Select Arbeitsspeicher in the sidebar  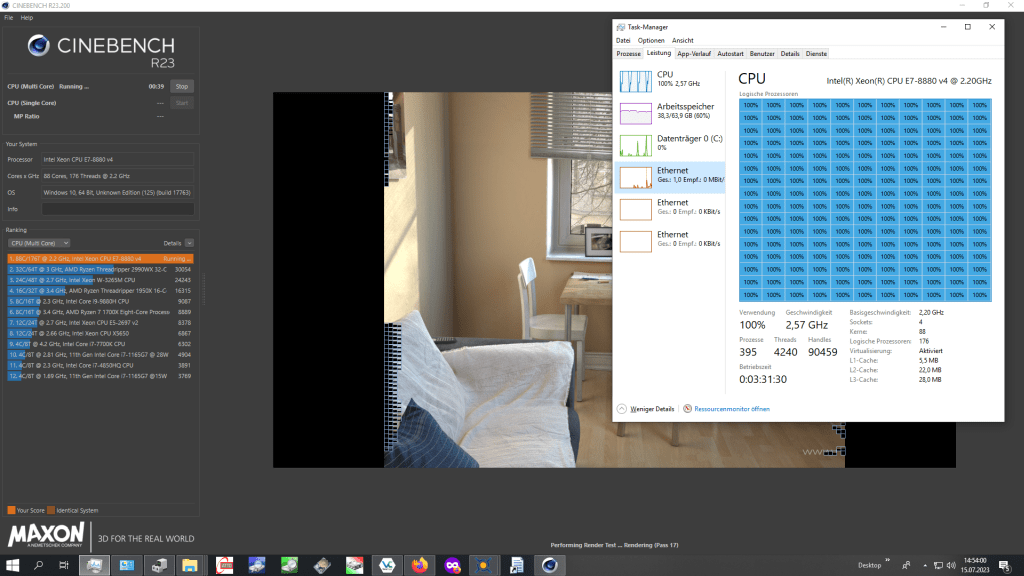coord(670,113)
